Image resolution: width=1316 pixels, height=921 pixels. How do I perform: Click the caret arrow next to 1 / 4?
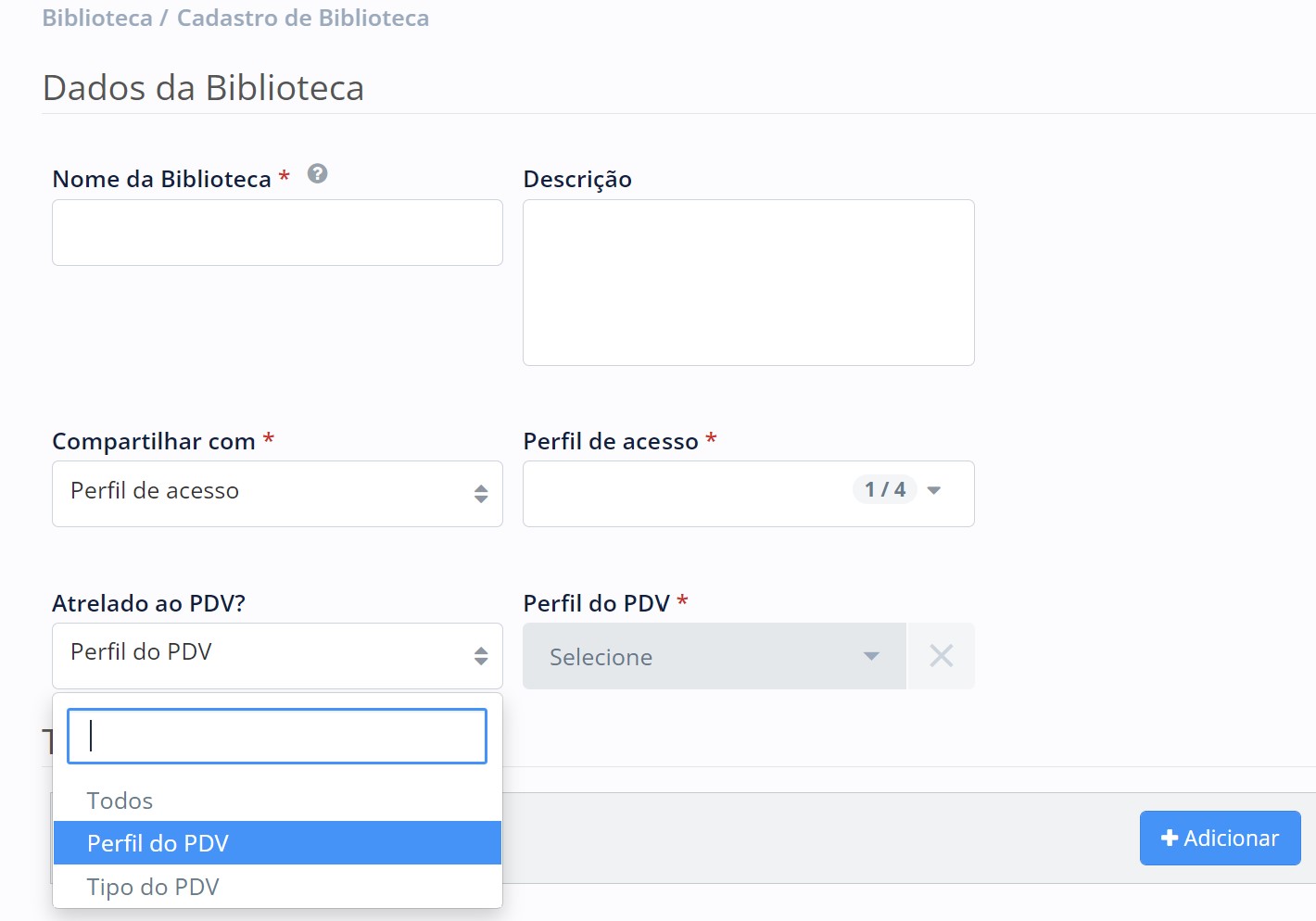(x=934, y=490)
